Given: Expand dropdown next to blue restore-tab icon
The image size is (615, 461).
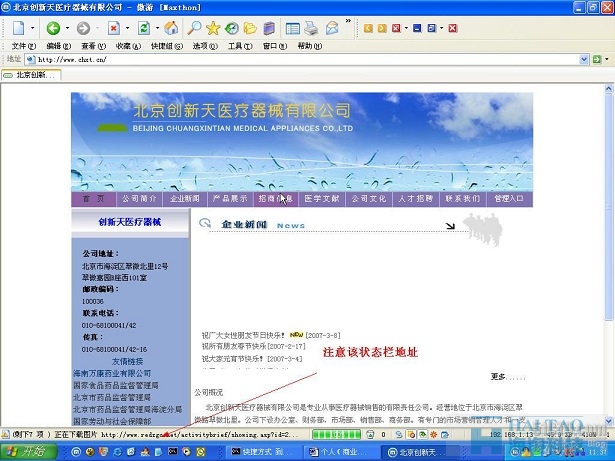Looking at the screenshot, I should (442, 28).
